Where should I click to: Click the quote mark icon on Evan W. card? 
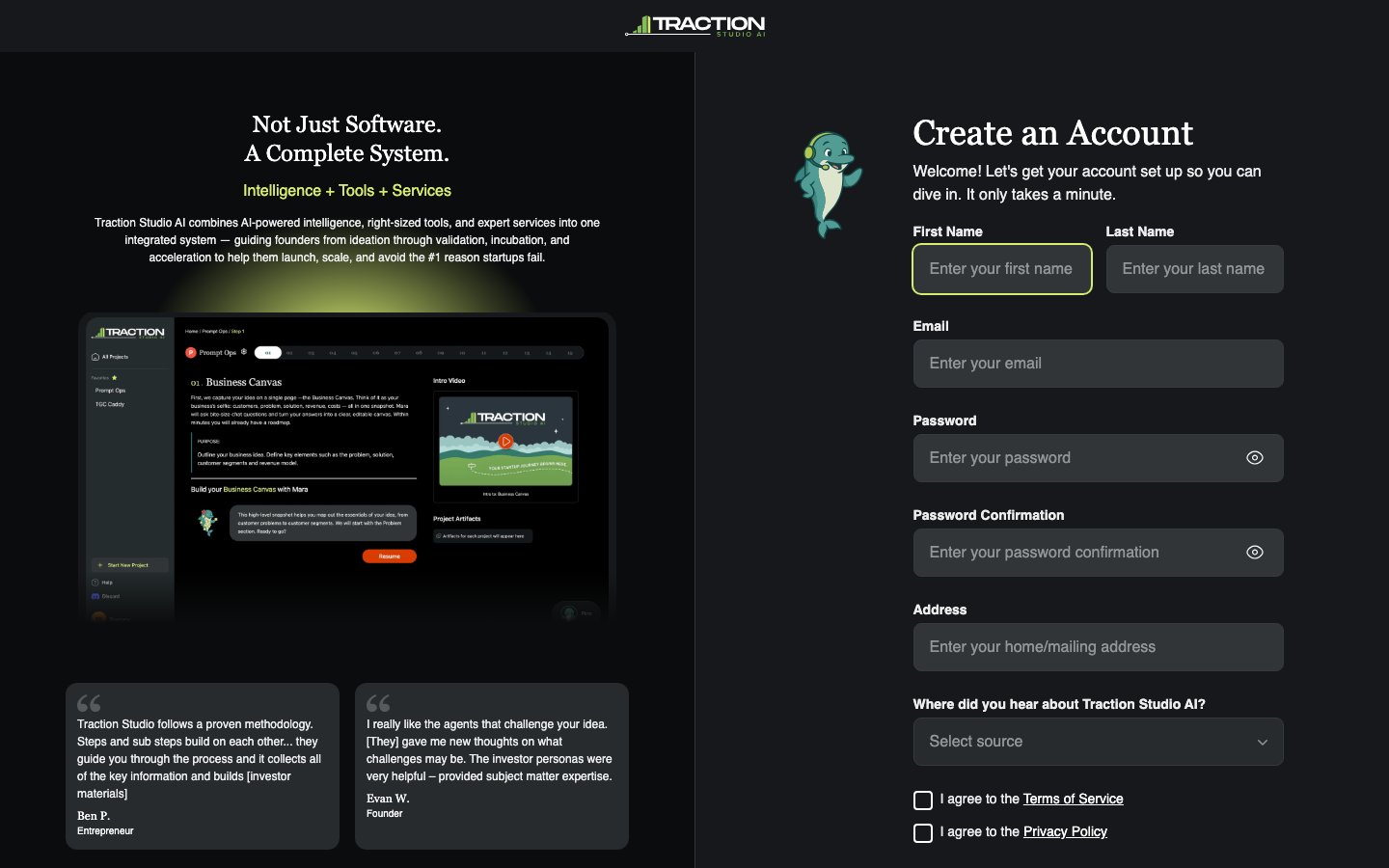[378, 703]
